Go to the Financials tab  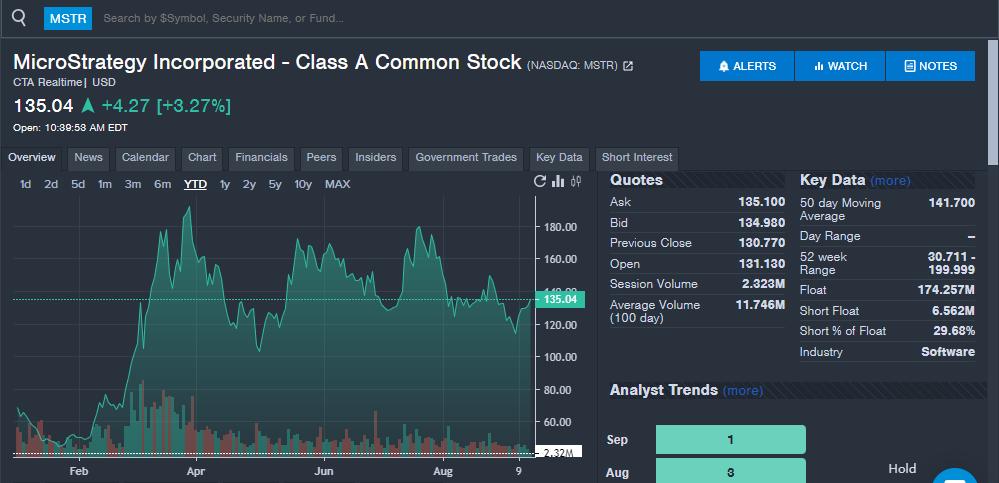[x=261, y=157]
